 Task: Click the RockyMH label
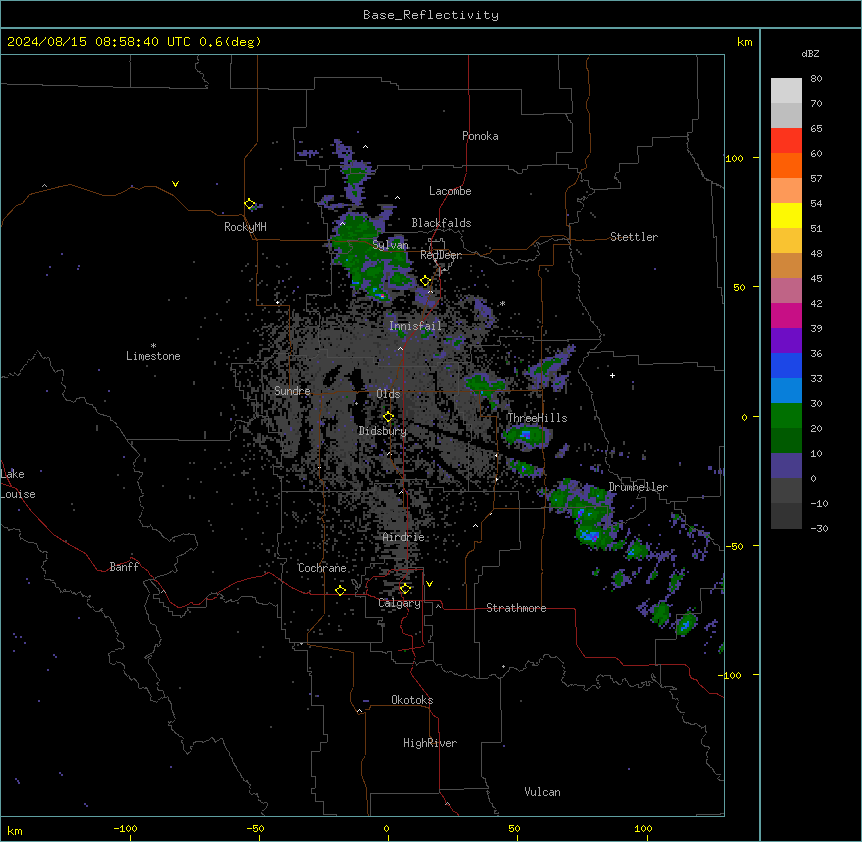[245, 227]
